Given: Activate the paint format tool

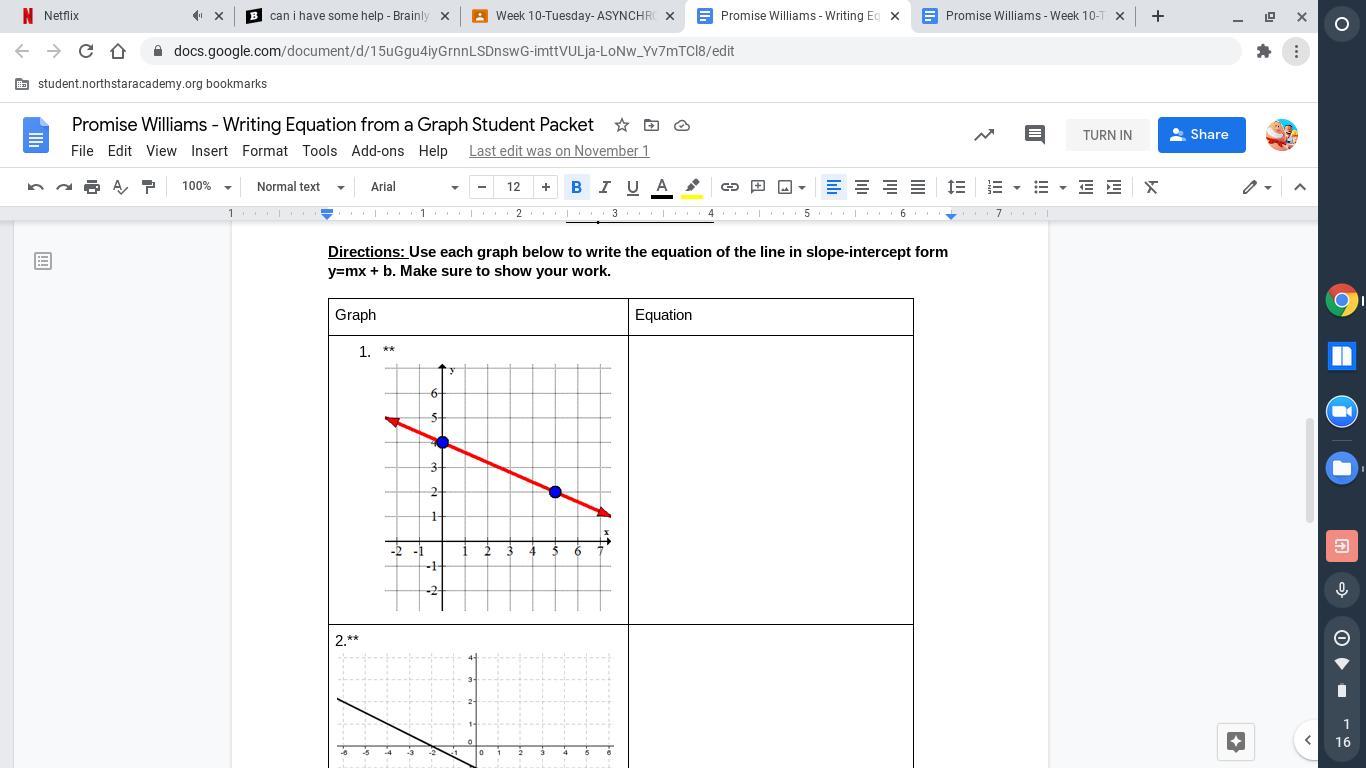Looking at the screenshot, I should point(148,187).
